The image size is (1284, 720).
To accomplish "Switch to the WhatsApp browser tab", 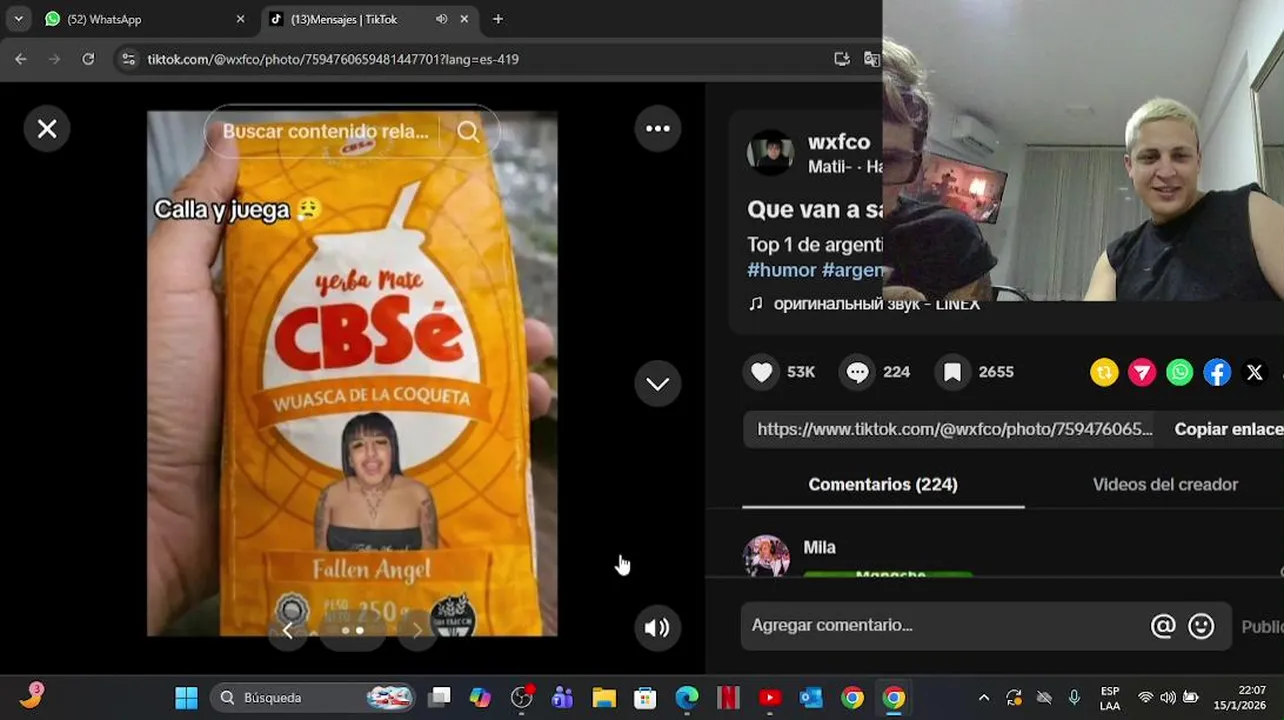I will pyautogui.click(x=145, y=19).
